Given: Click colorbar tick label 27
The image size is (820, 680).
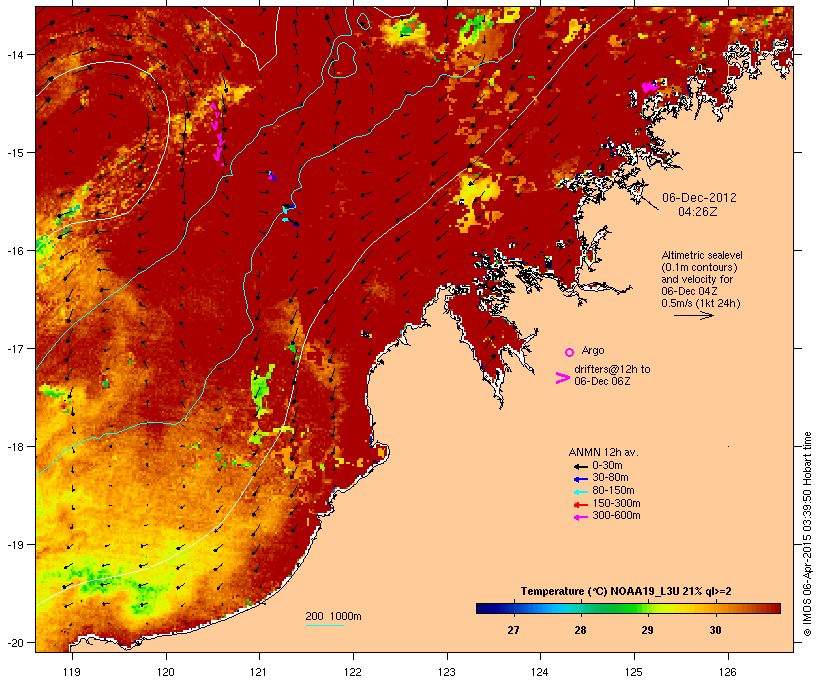Looking at the screenshot, I should click(513, 630).
